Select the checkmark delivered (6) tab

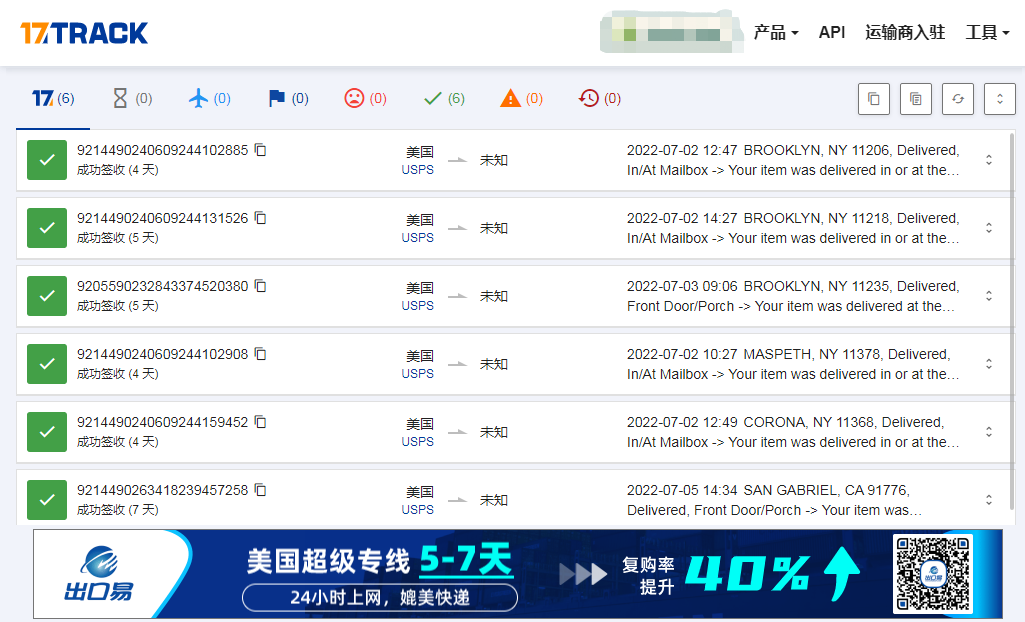coord(444,99)
